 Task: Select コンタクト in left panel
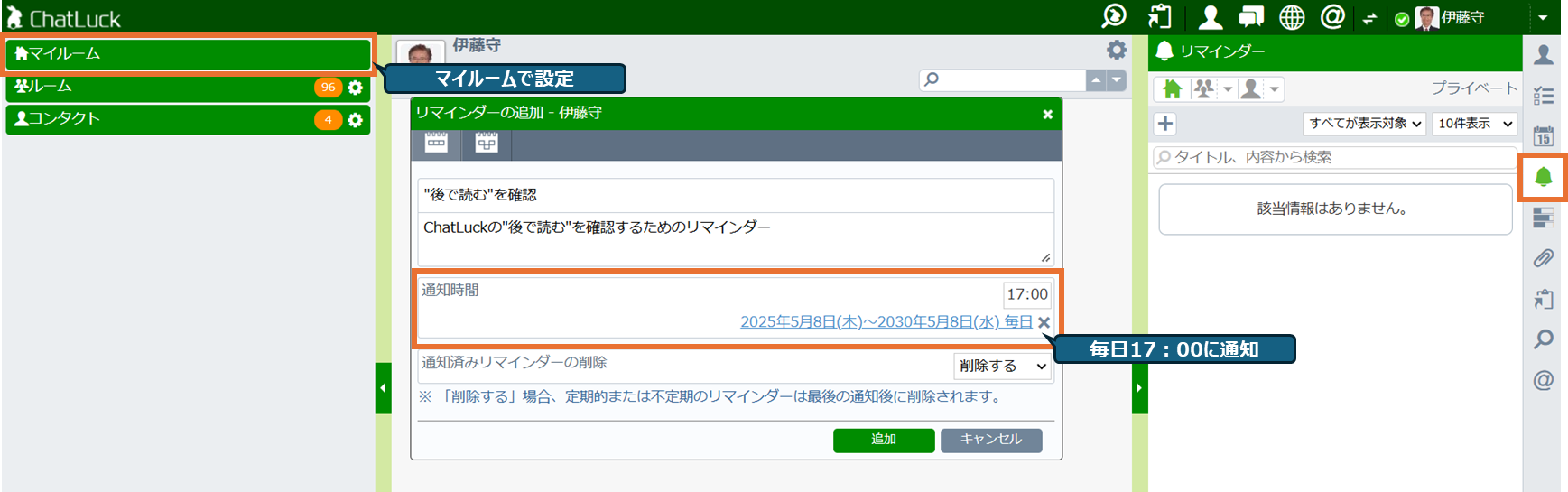[x=188, y=119]
